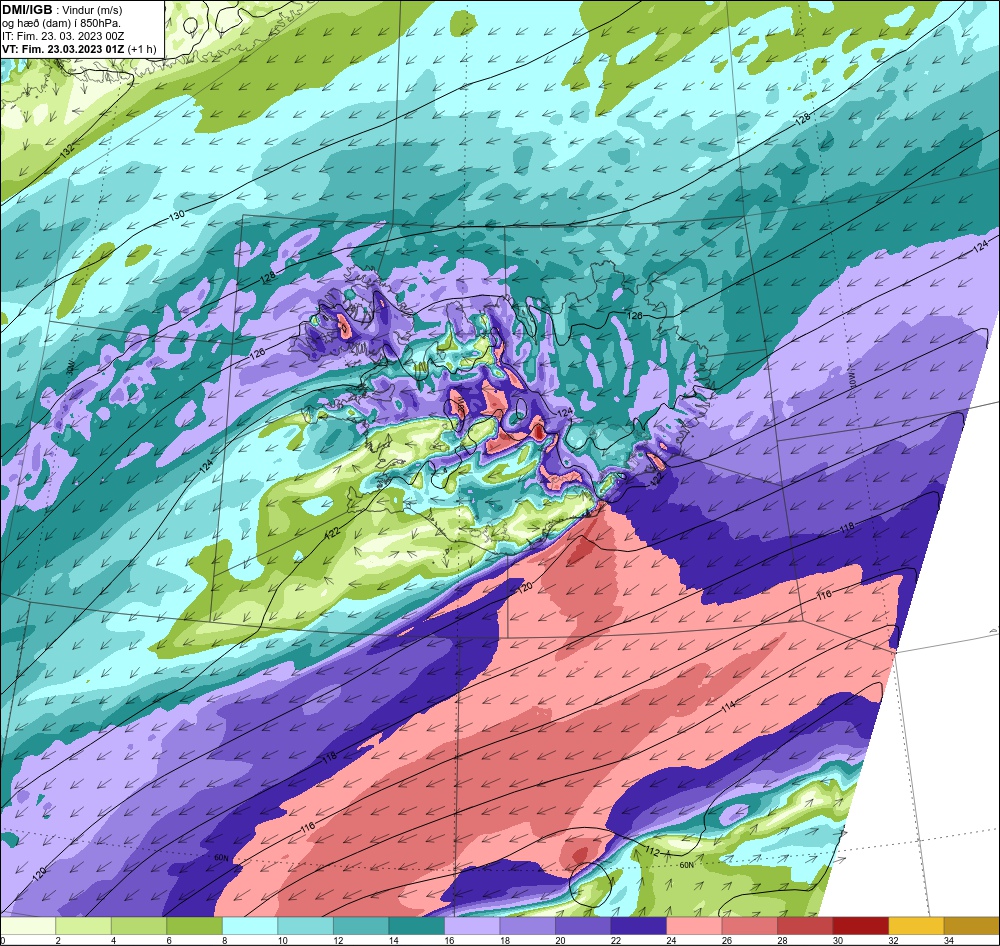
Task: Click the legend tick label 2
Action: pyautogui.click(x=57, y=940)
